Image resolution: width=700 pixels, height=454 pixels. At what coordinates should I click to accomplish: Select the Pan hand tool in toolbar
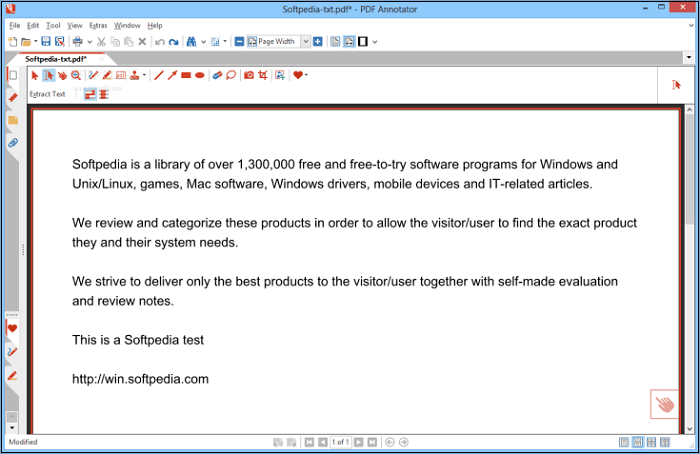coord(62,75)
